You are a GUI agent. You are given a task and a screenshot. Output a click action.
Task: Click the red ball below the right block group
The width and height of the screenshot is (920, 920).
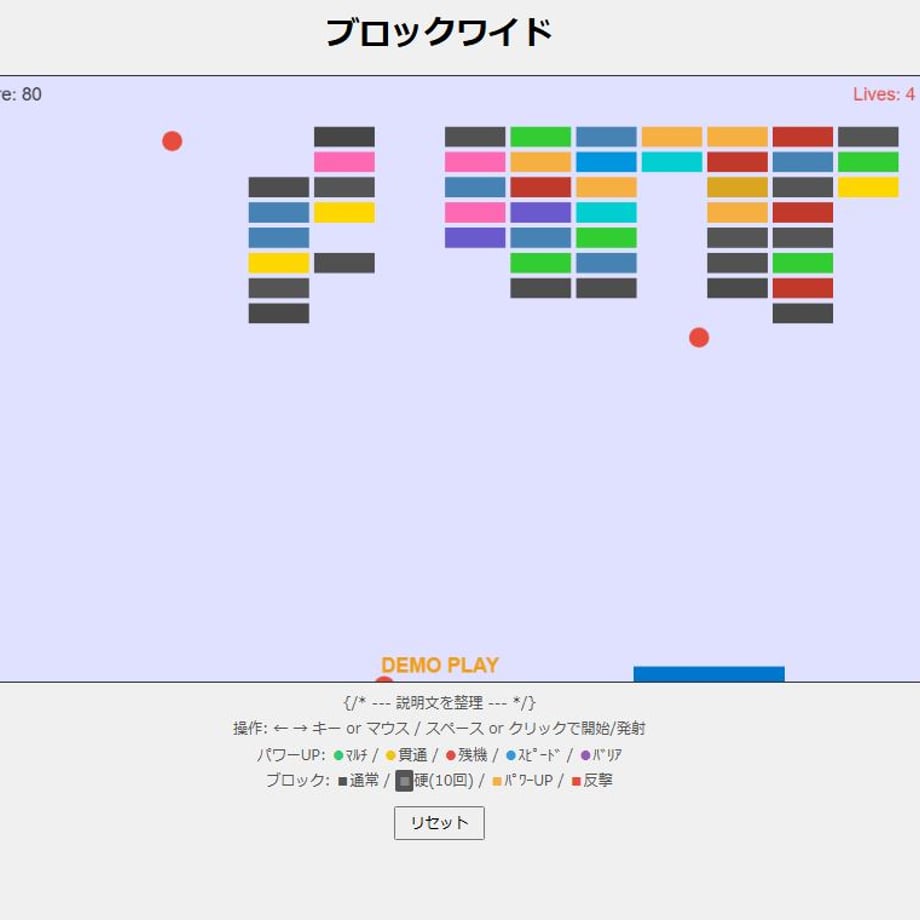[699, 337]
